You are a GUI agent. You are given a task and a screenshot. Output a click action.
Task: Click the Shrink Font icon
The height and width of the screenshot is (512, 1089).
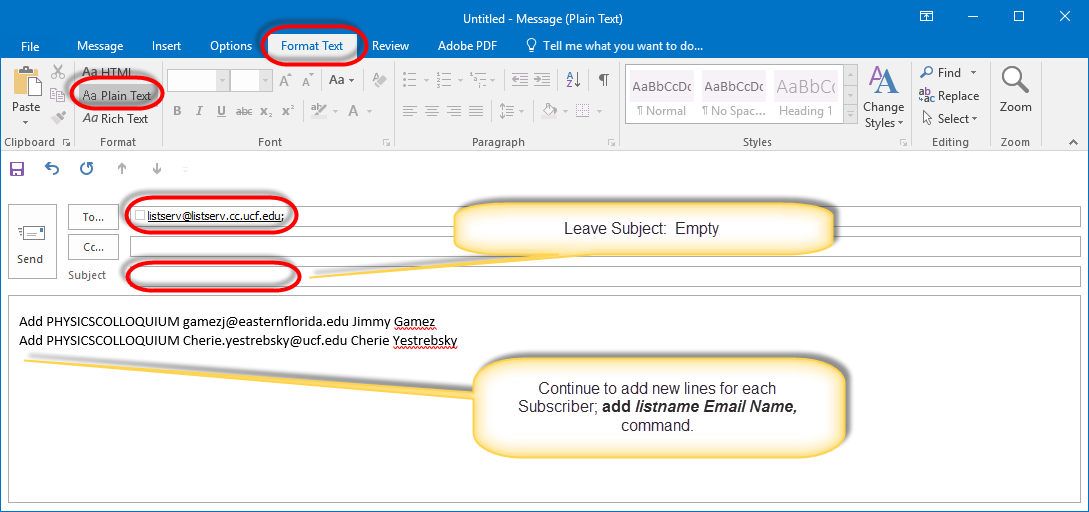click(308, 81)
